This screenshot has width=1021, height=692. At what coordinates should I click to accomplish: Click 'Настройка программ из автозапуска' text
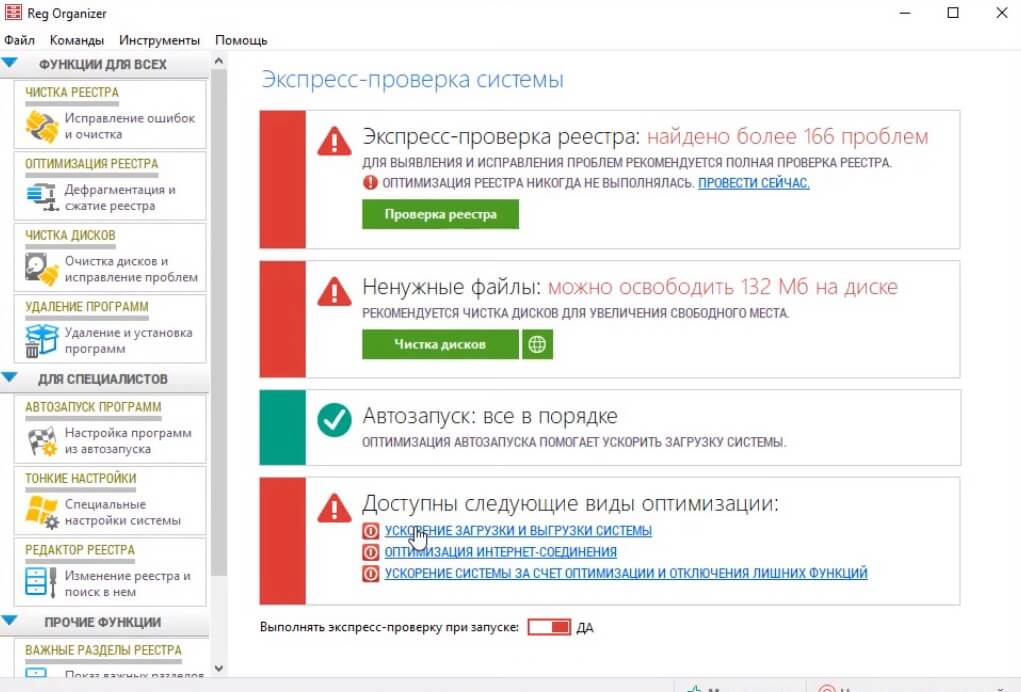click(128, 441)
